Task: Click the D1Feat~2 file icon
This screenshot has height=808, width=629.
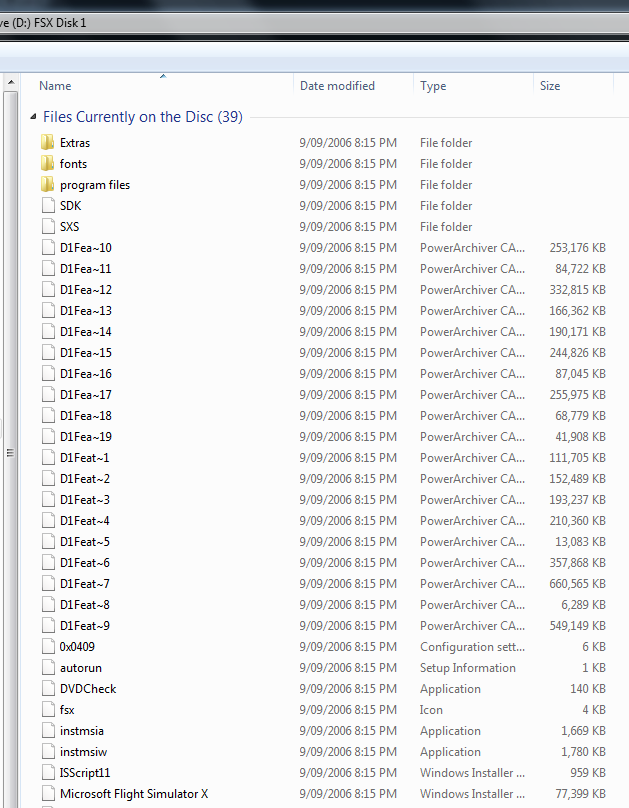Action: click(x=48, y=479)
